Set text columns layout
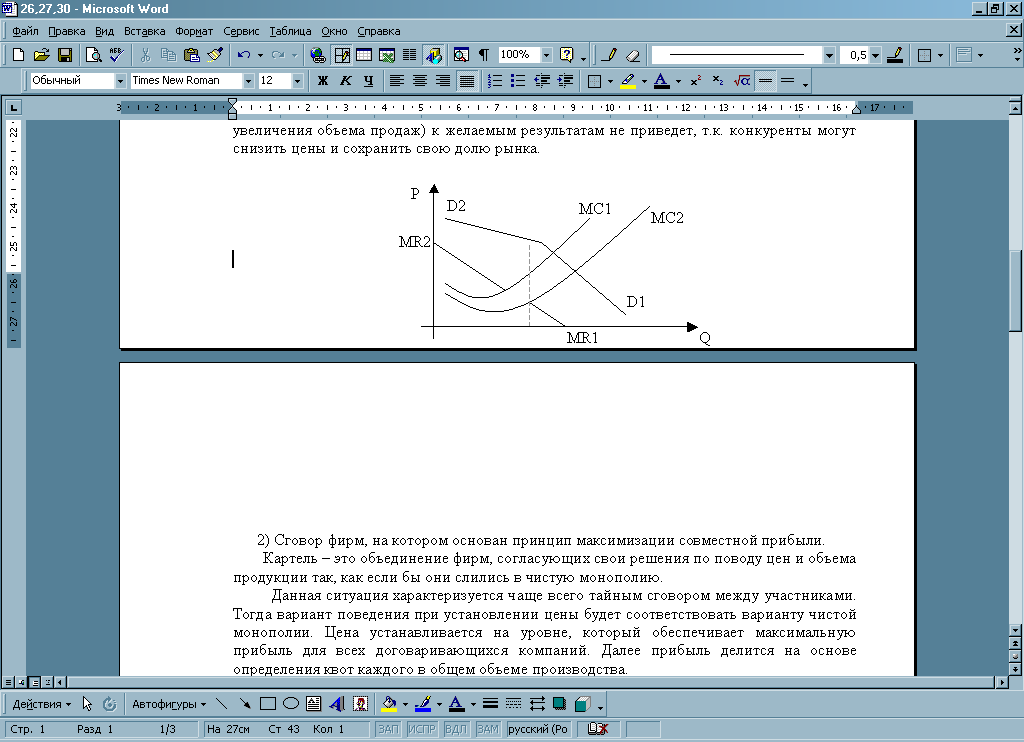This screenshot has width=1024, height=742. (409, 55)
